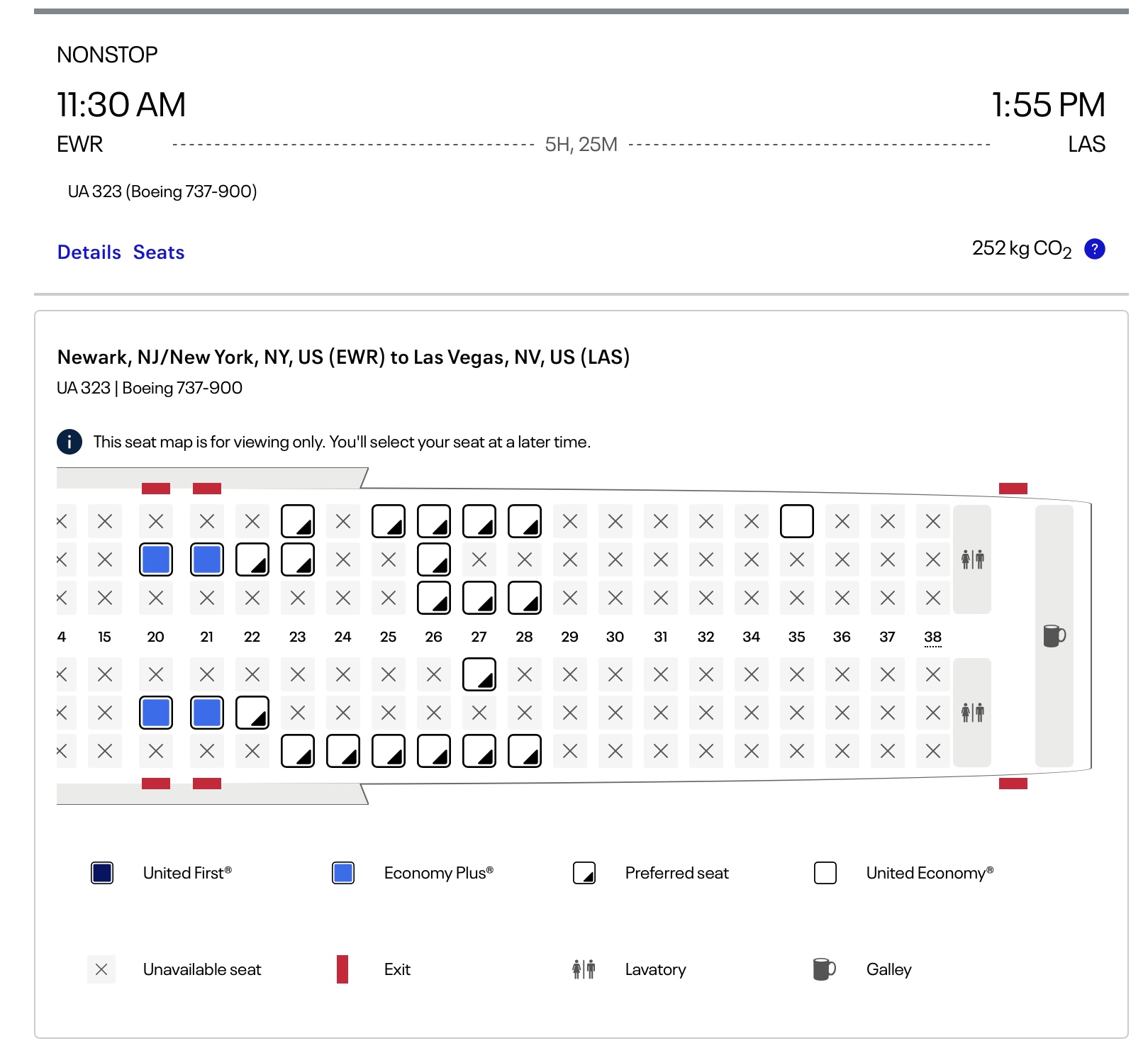The image size is (1148, 1053).
Task: Select lower-cabin aisle preferred seat in row 27
Action: pos(479,674)
